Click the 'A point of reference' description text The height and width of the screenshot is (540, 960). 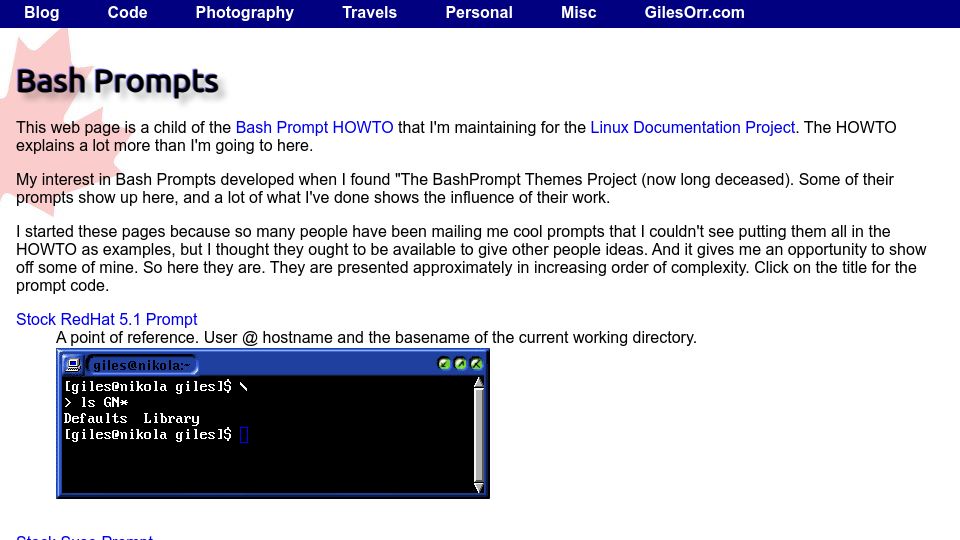(376, 337)
